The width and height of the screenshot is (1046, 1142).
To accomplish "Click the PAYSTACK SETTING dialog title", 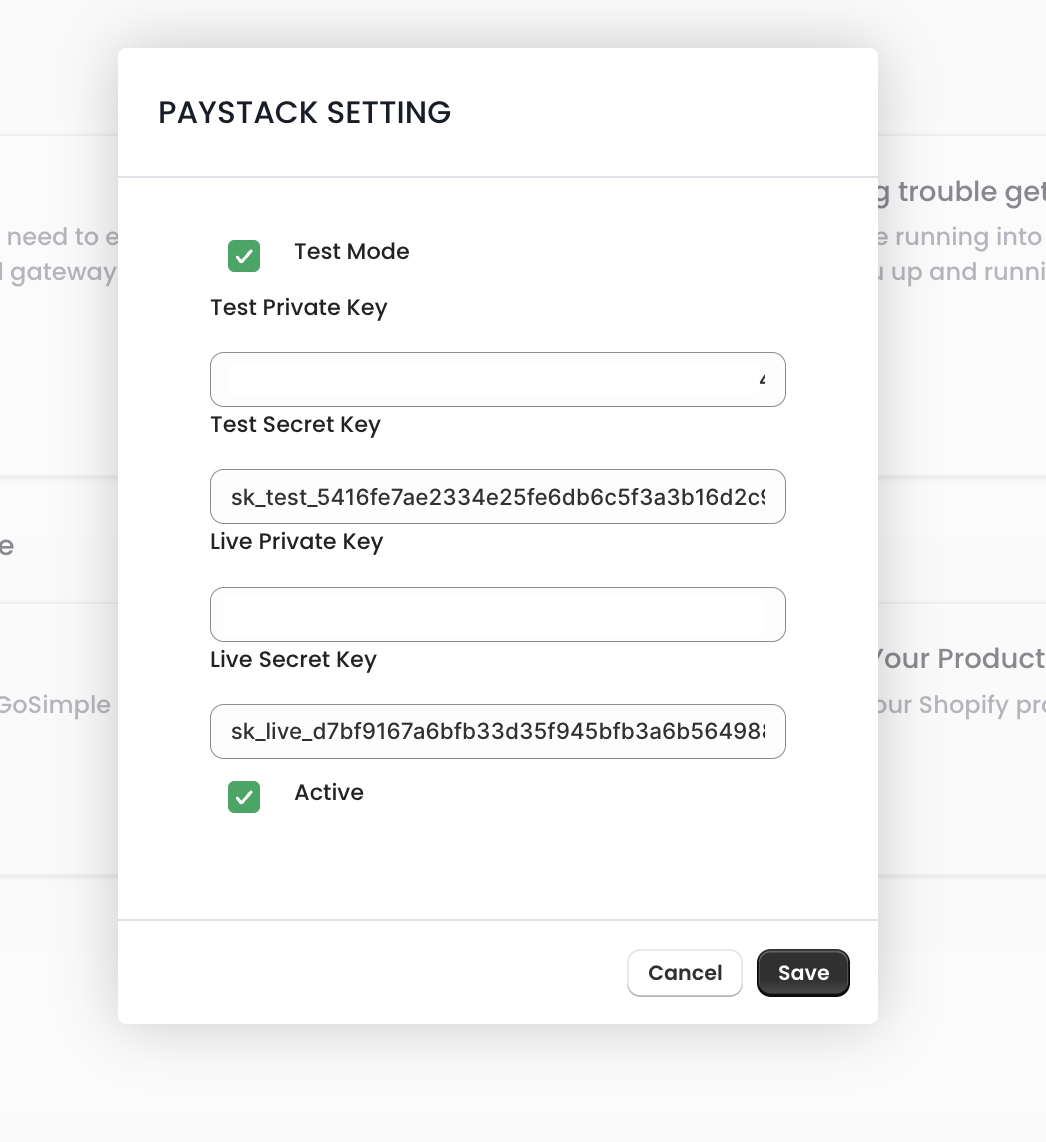I will pos(304,113).
